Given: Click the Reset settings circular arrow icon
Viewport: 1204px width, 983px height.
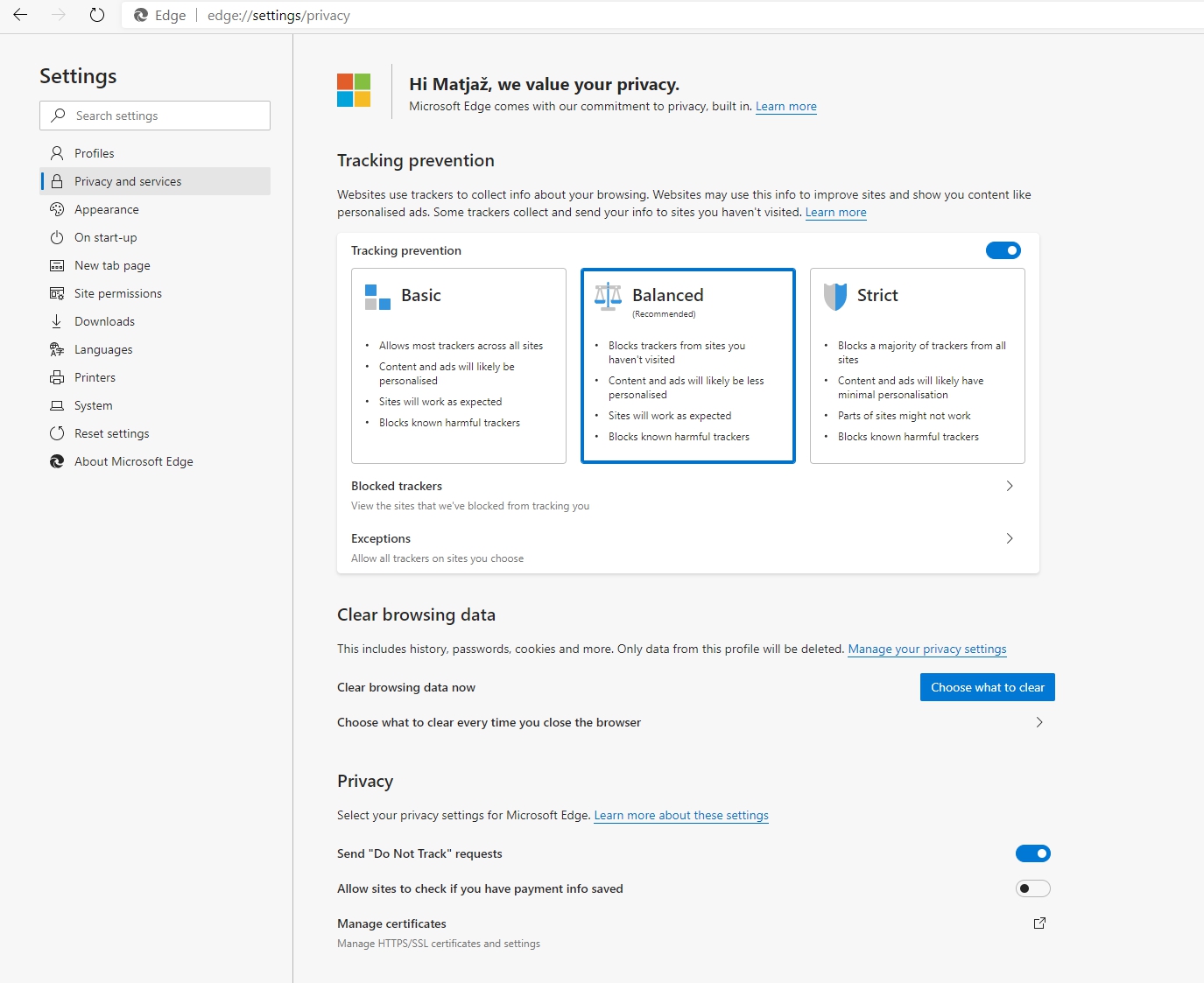Looking at the screenshot, I should 57,433.
